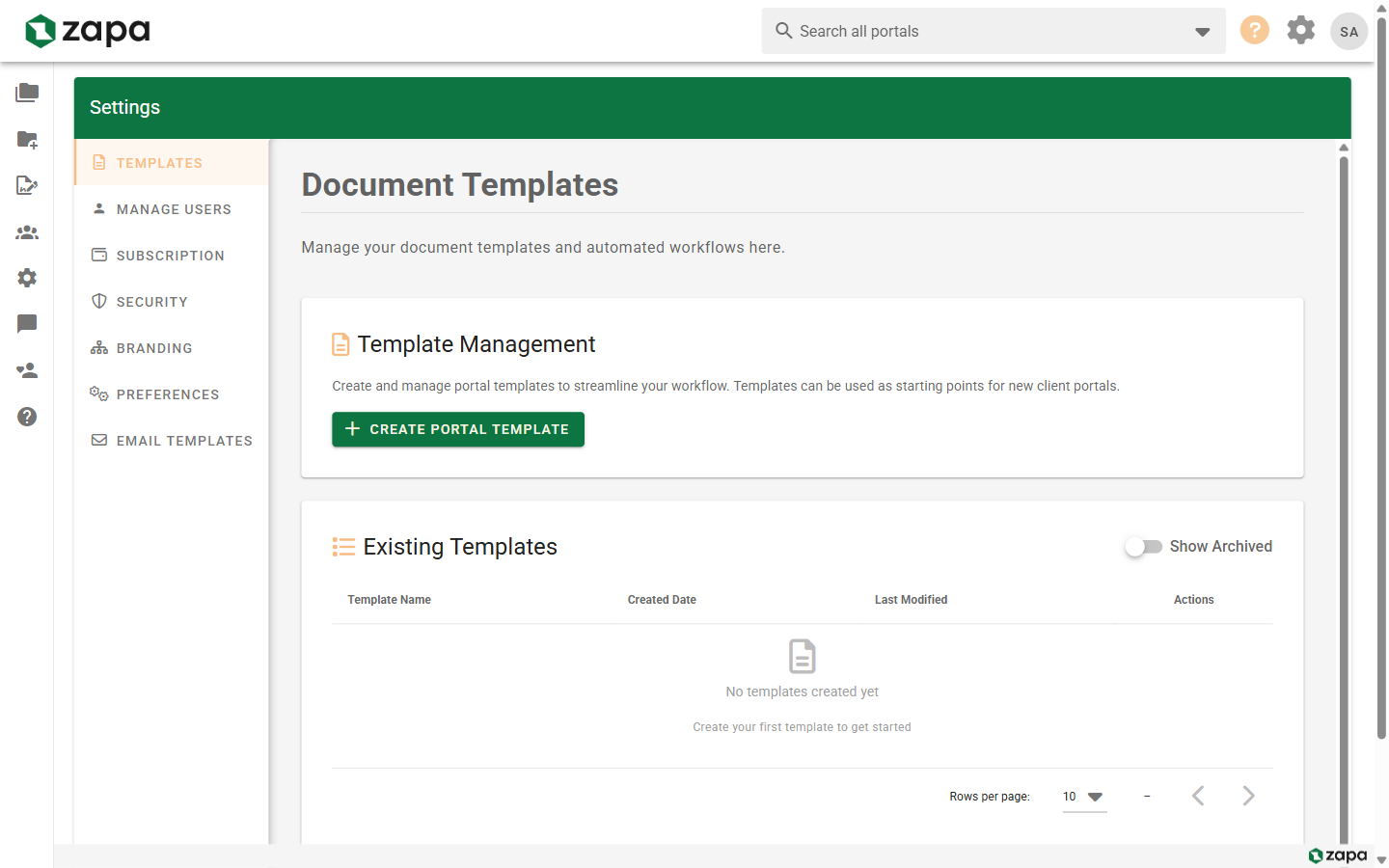This screenshot has width=1389, height=868.
Task: Click the Email Templates envelope icon
Action: pyautogui.click(x=98, y=440)
